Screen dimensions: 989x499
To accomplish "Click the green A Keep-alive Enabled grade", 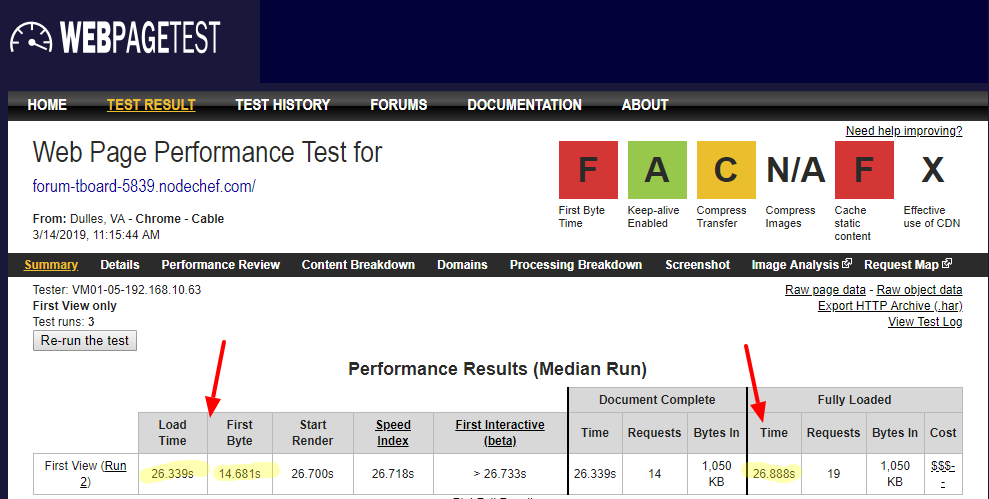I will (x=657, y=170).
